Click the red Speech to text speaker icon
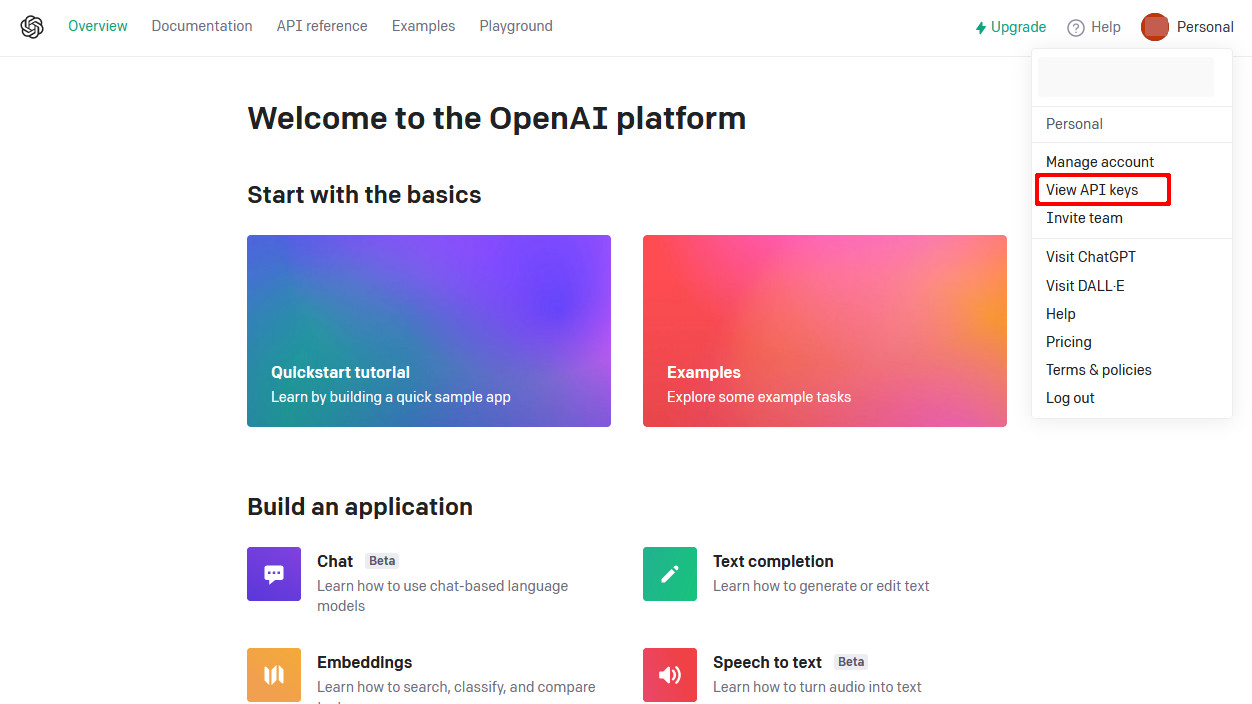 coord(670,675)
